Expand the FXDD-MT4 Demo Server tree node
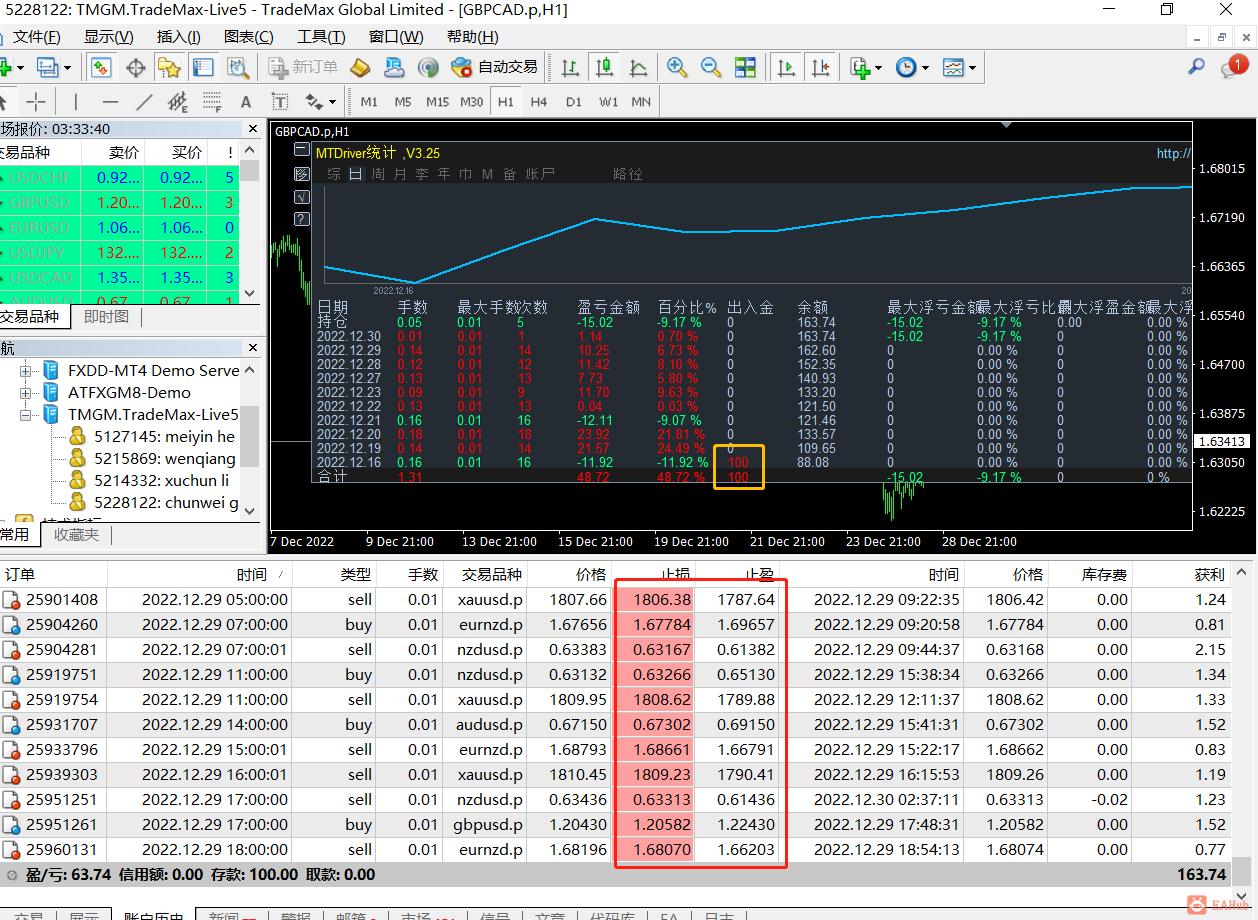The image size is (1258, 920). (x=26, y=371)
